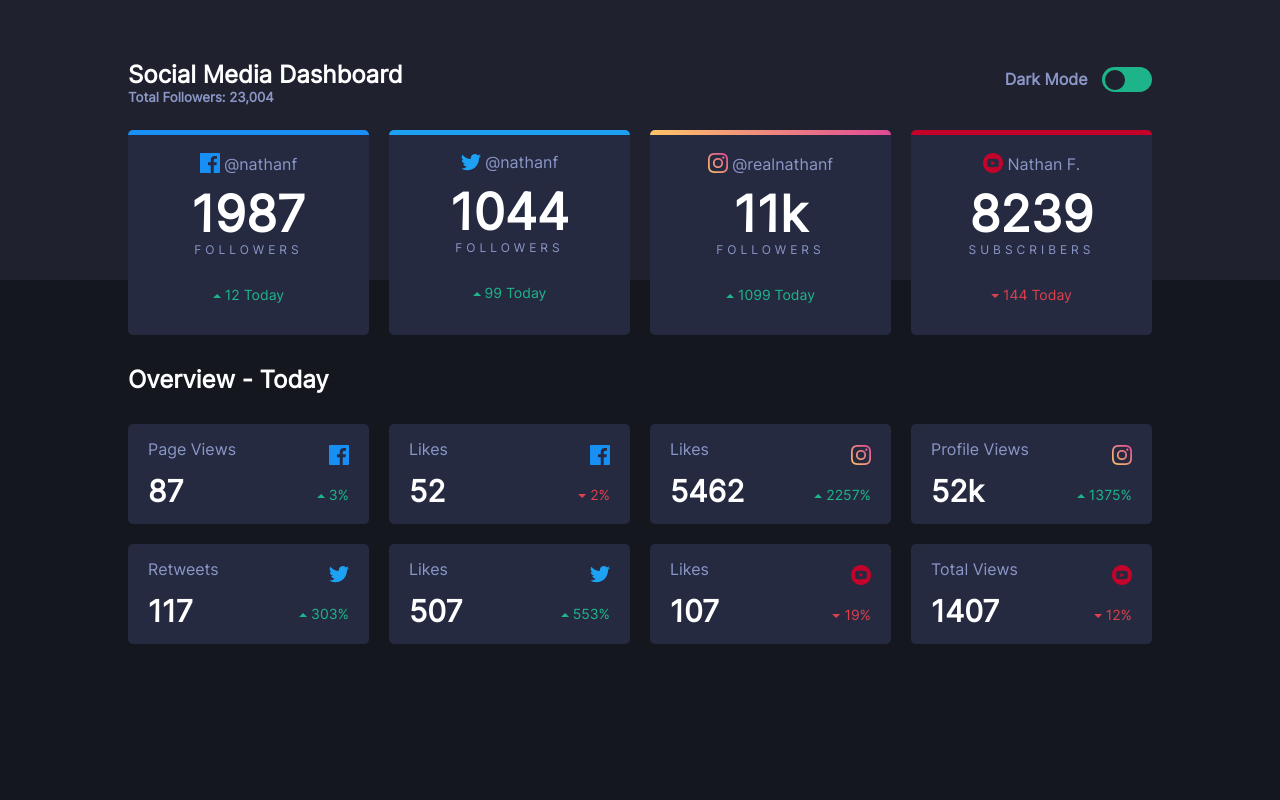Click the Likes value 107
Image resolution: width=1280 pixels, height=800 pixels.
click(x=695, y=611)
